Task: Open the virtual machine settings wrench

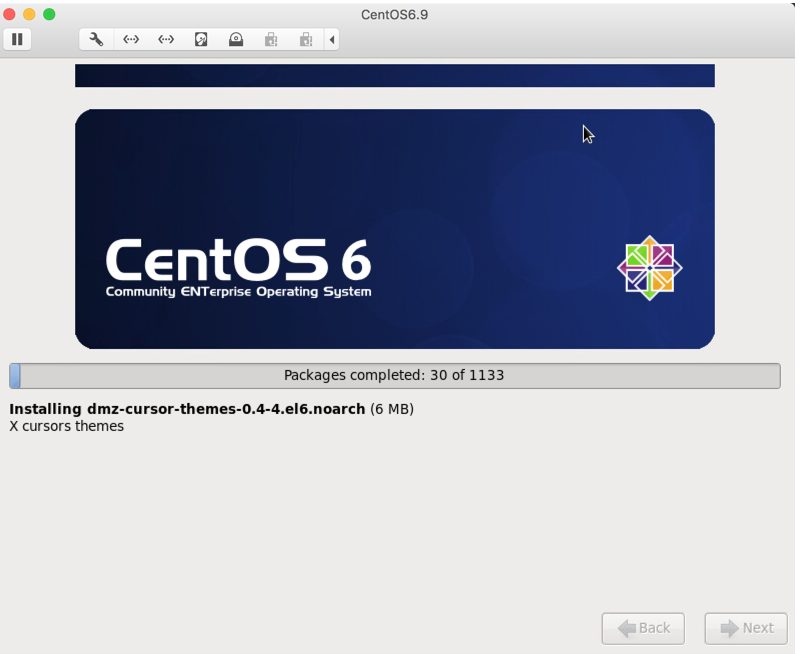Action: coord(96,39)
